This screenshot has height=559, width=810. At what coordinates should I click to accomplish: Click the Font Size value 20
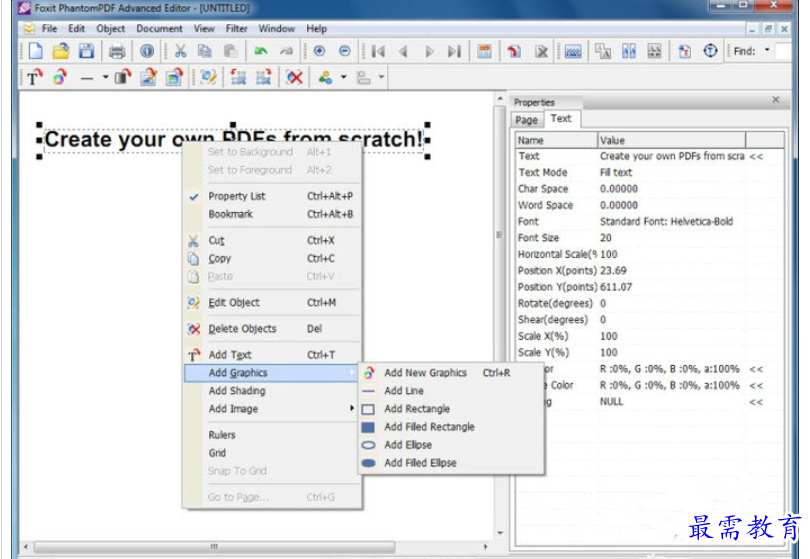coord(606,238)
